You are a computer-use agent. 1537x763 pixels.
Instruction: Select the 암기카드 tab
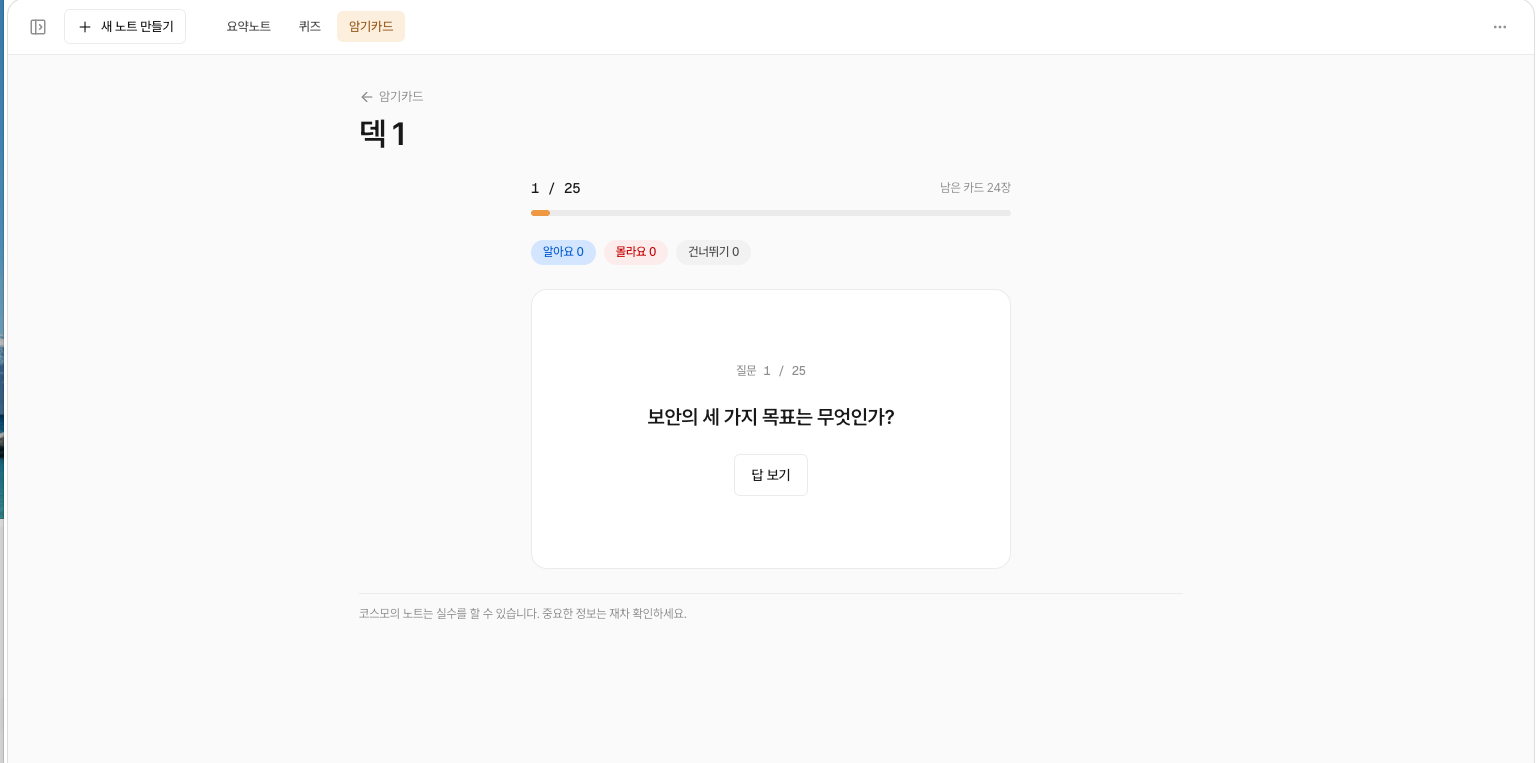coord(371,27)
